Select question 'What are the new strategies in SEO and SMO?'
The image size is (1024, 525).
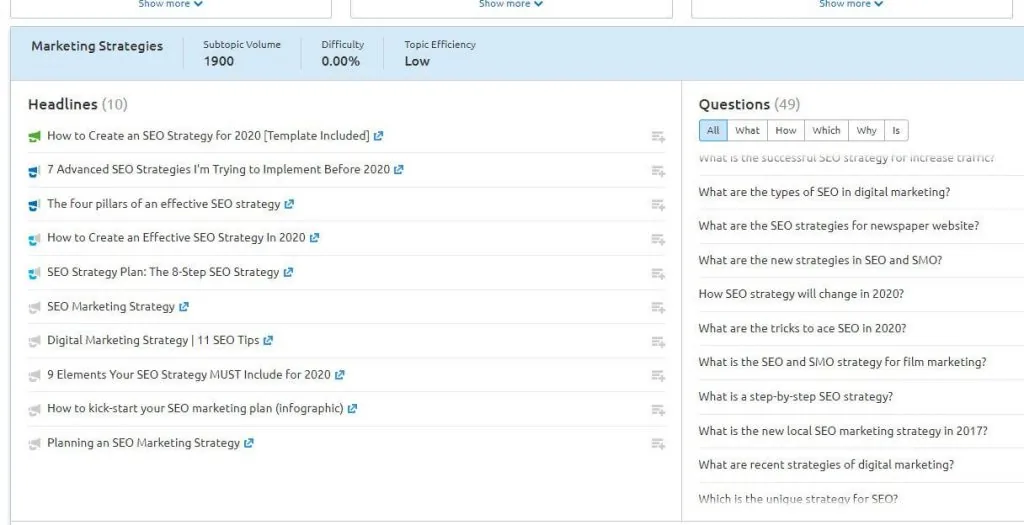820,260
